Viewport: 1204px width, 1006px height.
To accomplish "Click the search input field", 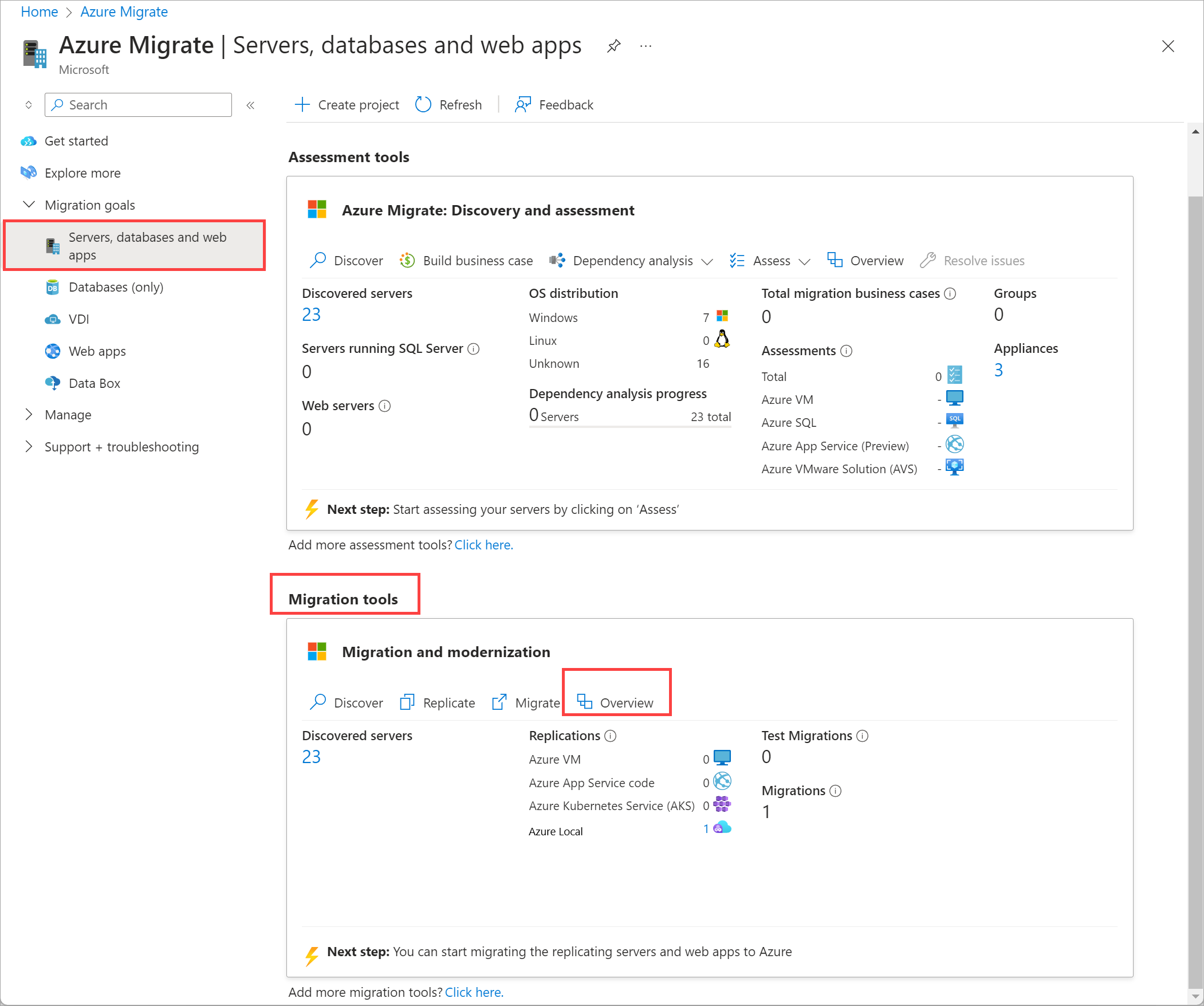I will (139, 104).
